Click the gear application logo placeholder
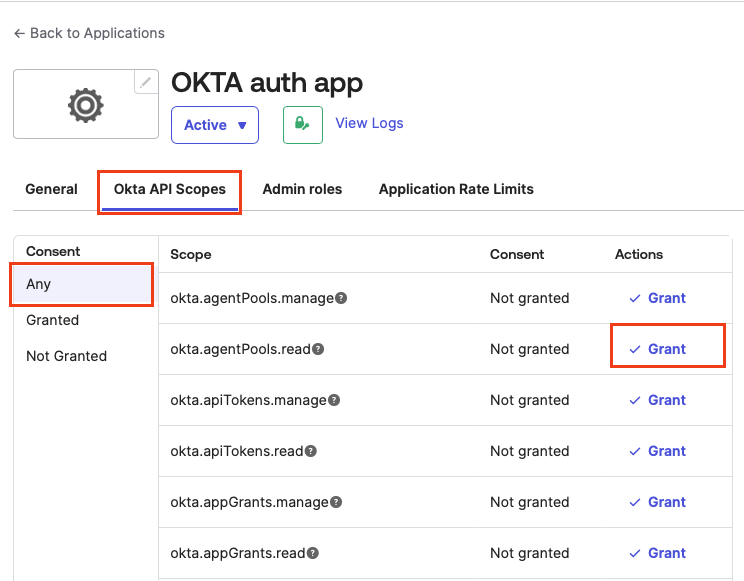 pos(86,104)
